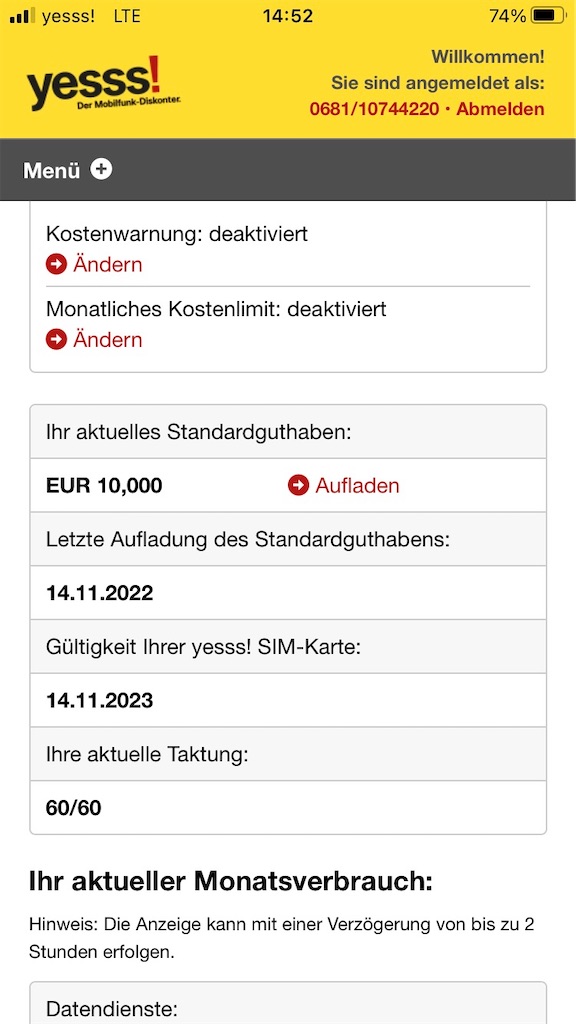Image resolution: width=576 pixels, height=1024 pixels.
Task: Tap the battery icon in status bar
Action: click(548, 16)
